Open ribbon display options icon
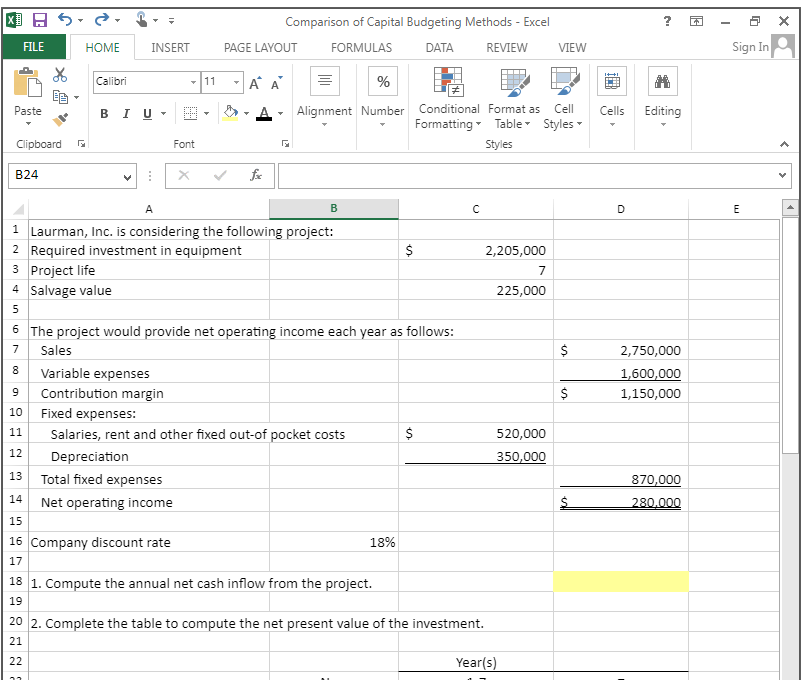Image resolution: width=809 pixels, height=688 pixels. (696, 21)
